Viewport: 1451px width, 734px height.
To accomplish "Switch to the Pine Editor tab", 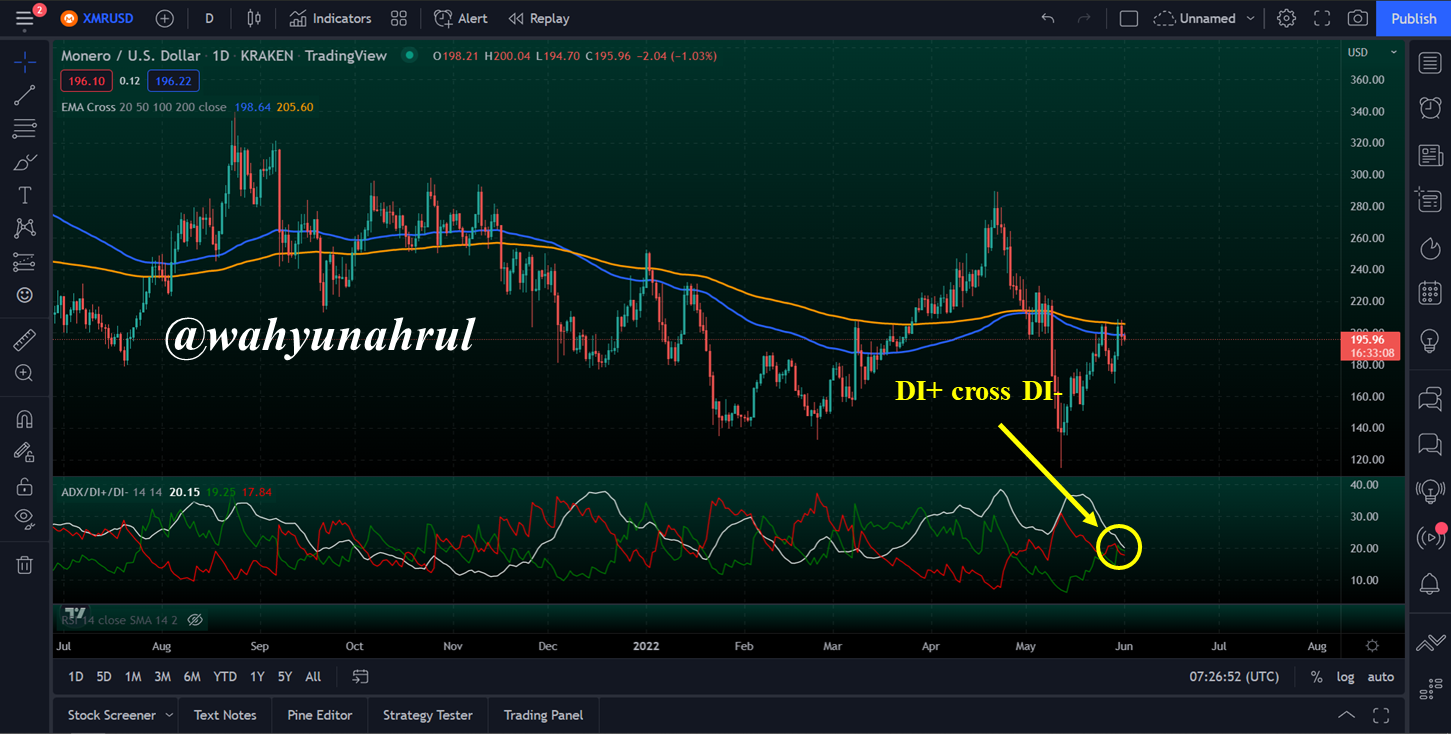I will click(x=319, y=715).
